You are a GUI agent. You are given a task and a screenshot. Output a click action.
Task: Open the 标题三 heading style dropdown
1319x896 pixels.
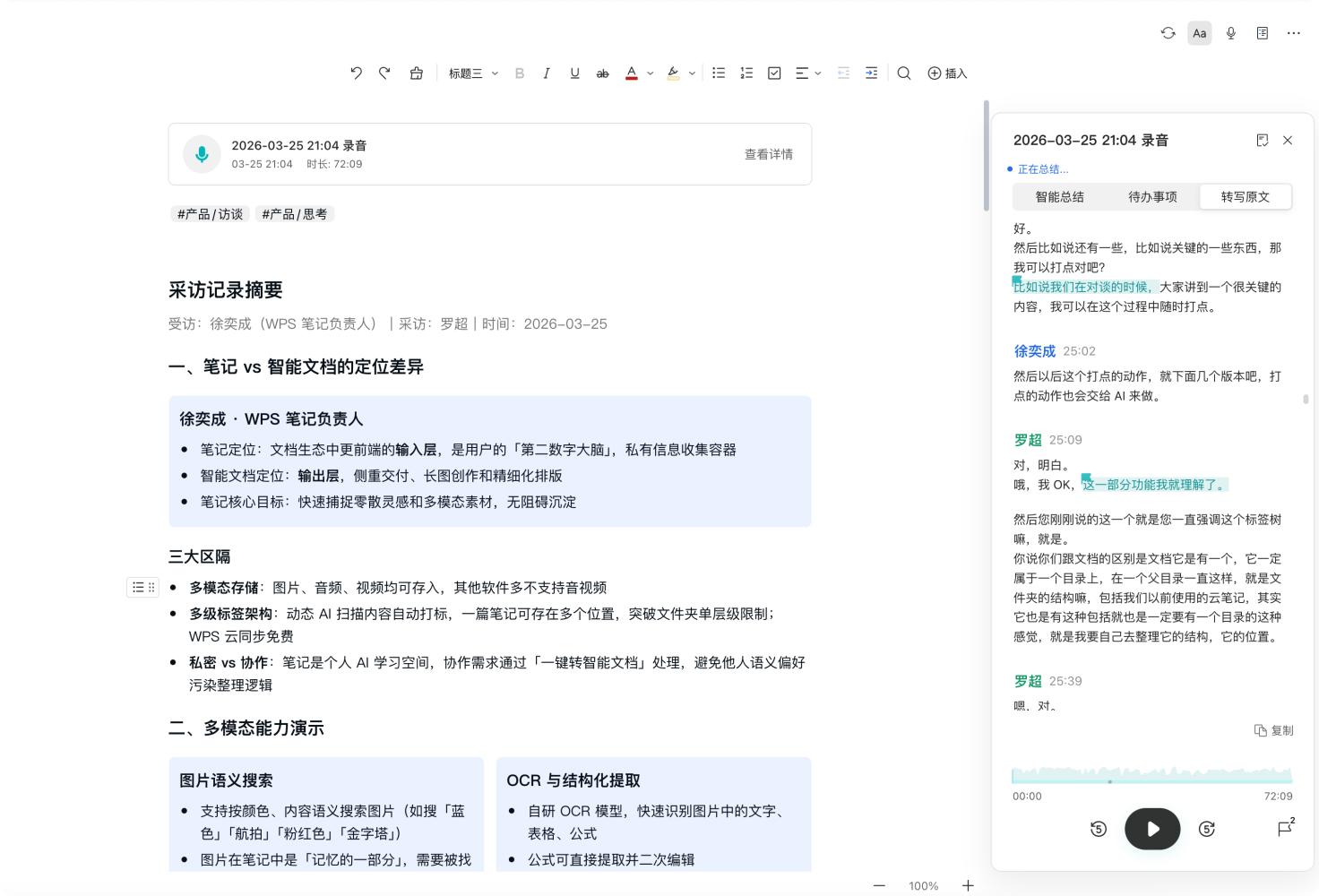(x=472, y=73)
